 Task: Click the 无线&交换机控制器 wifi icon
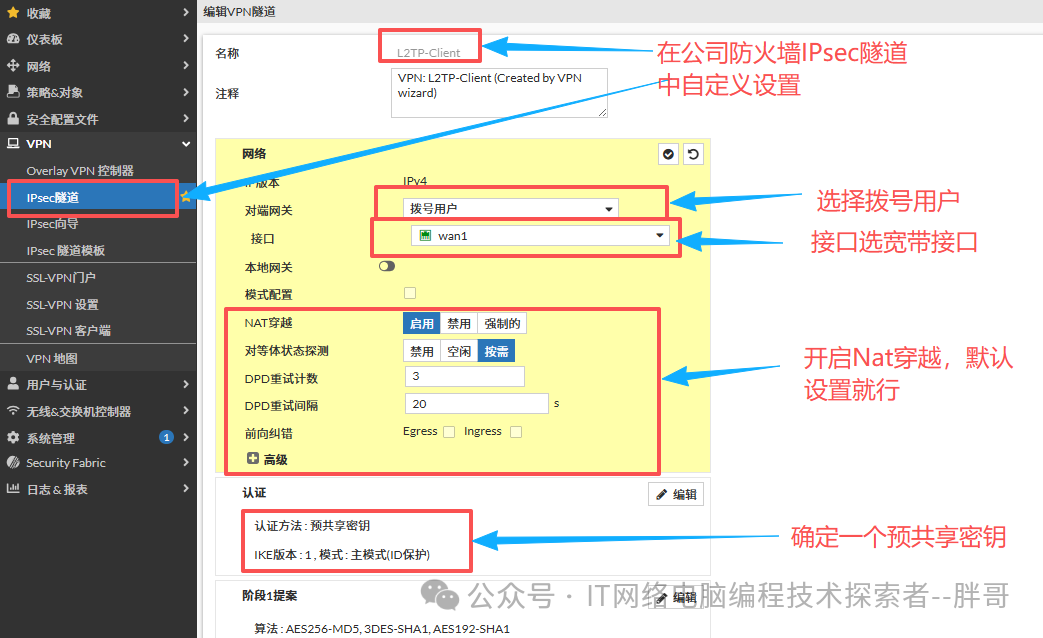click(x=13, y=411)
